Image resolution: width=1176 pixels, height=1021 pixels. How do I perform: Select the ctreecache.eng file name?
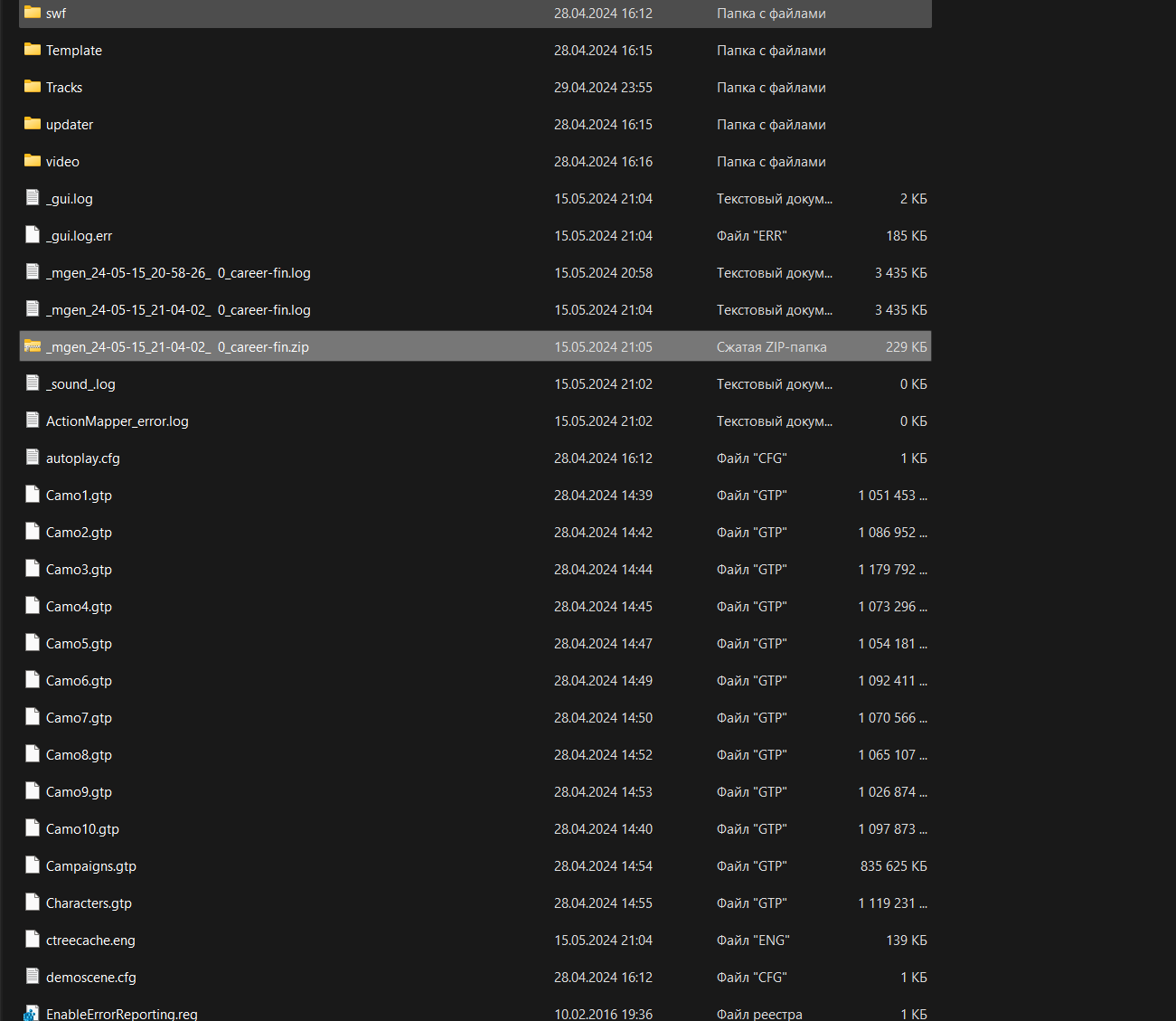90,941
